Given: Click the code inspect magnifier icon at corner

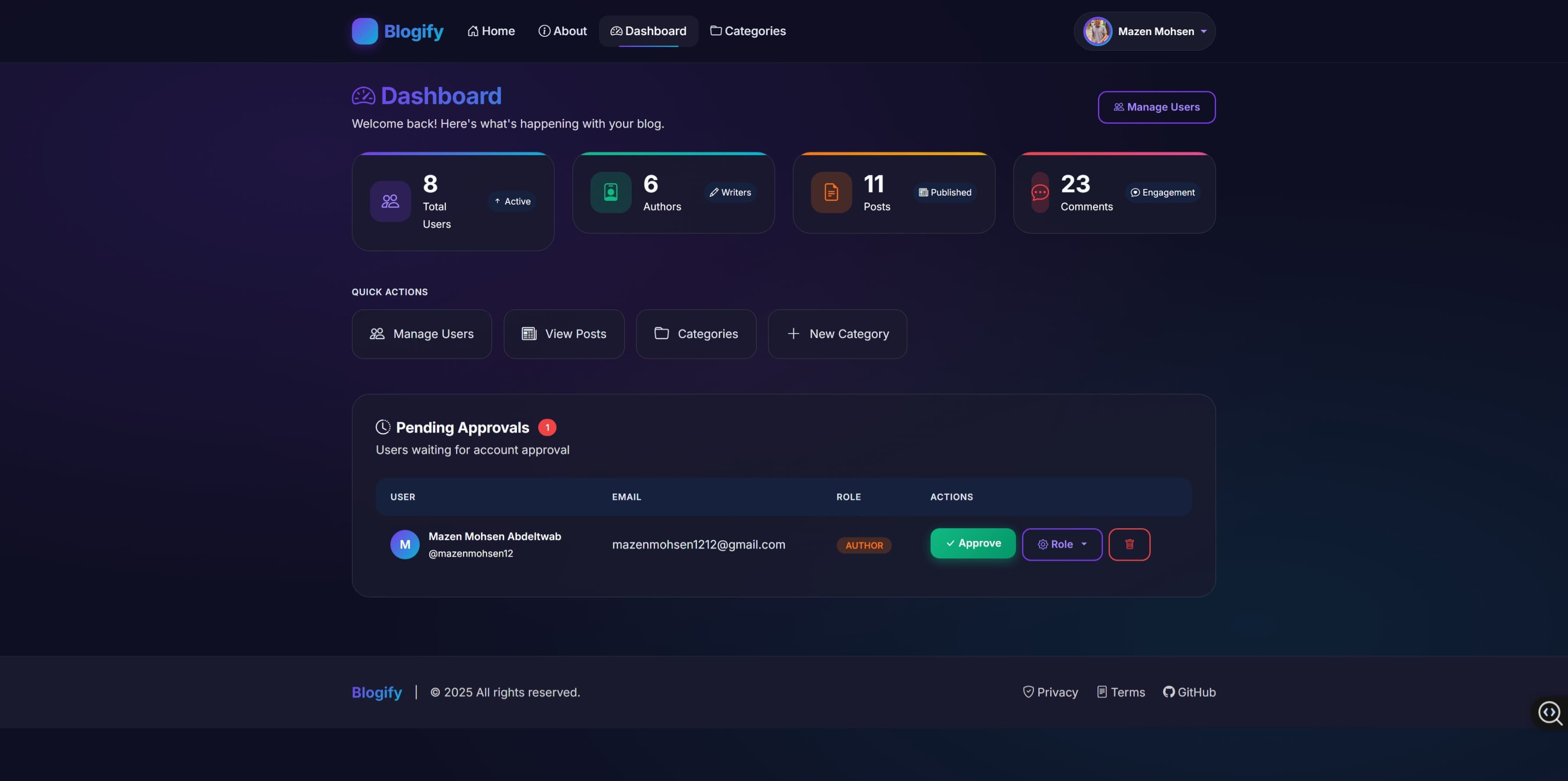Looking at the screenshot, I should (1550, 712).
